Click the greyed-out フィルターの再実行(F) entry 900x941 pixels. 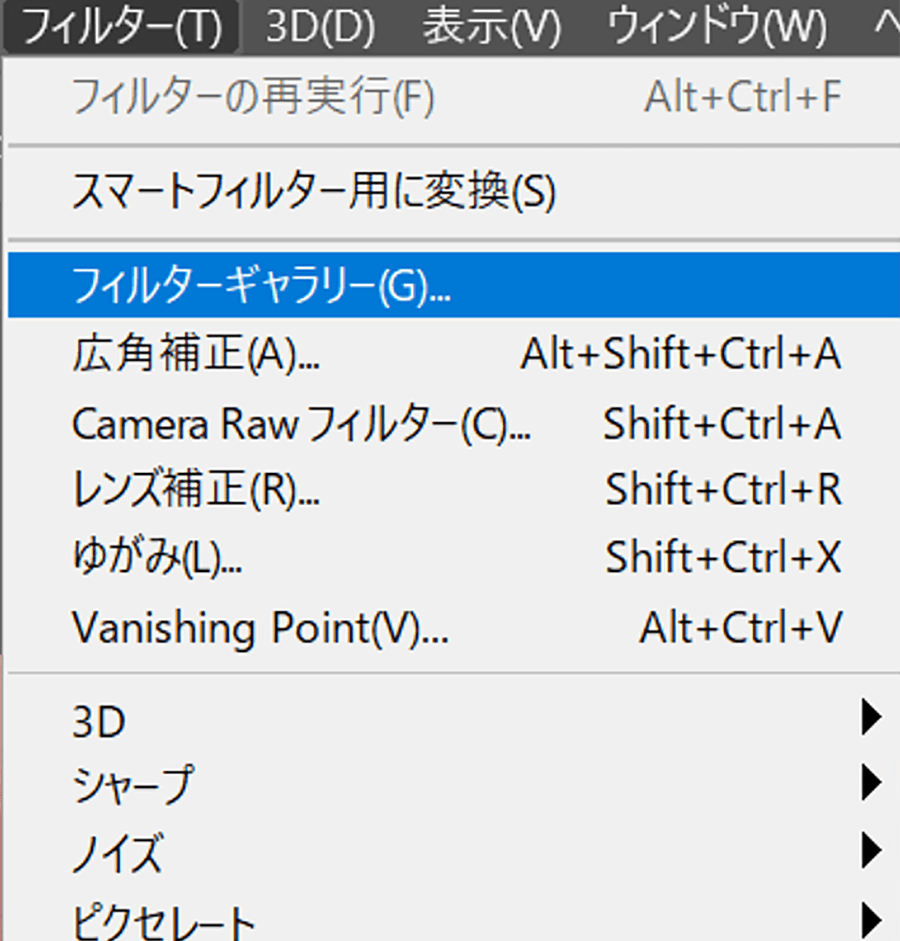coord(253,97)
